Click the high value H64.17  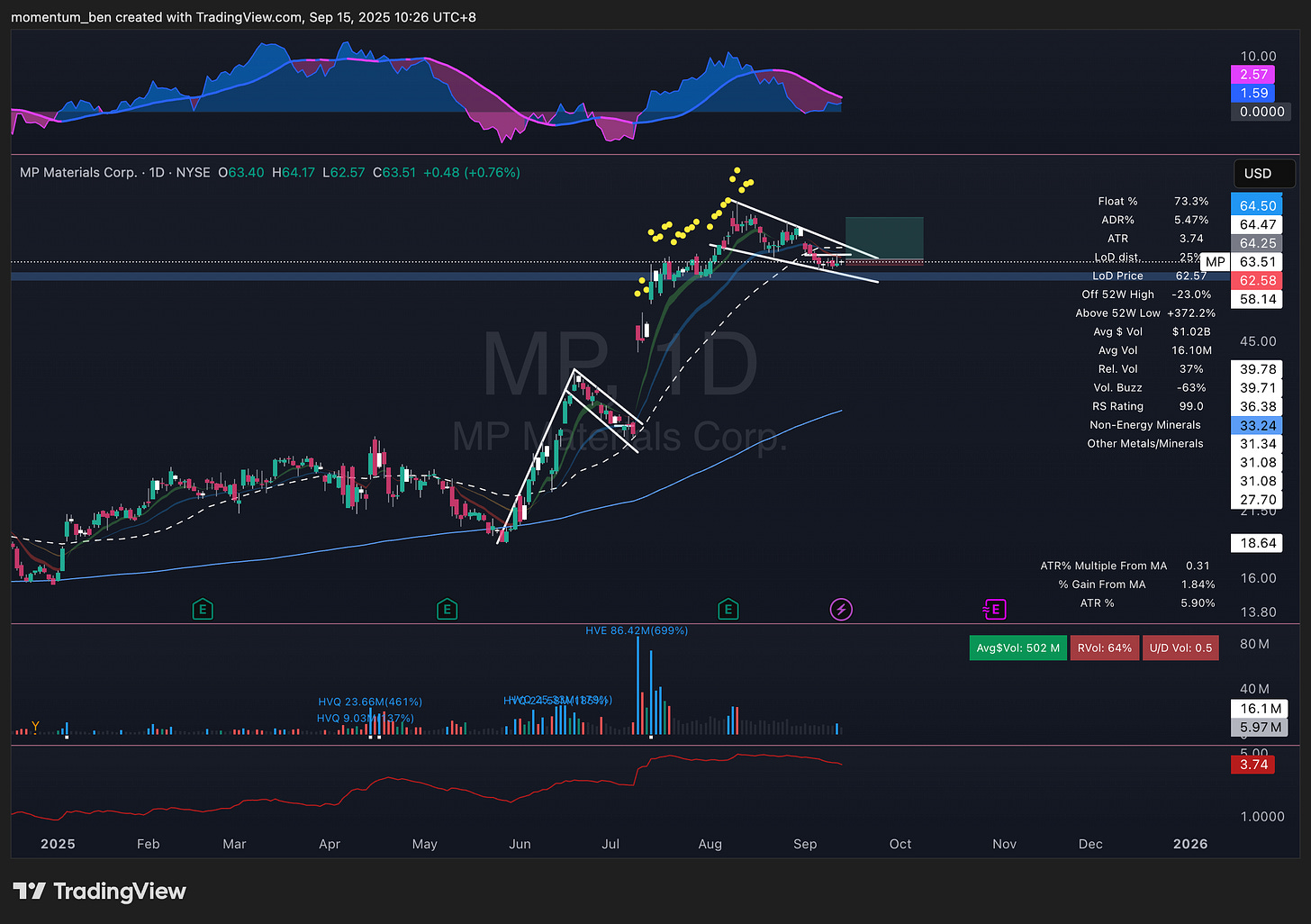coord(294,172)
